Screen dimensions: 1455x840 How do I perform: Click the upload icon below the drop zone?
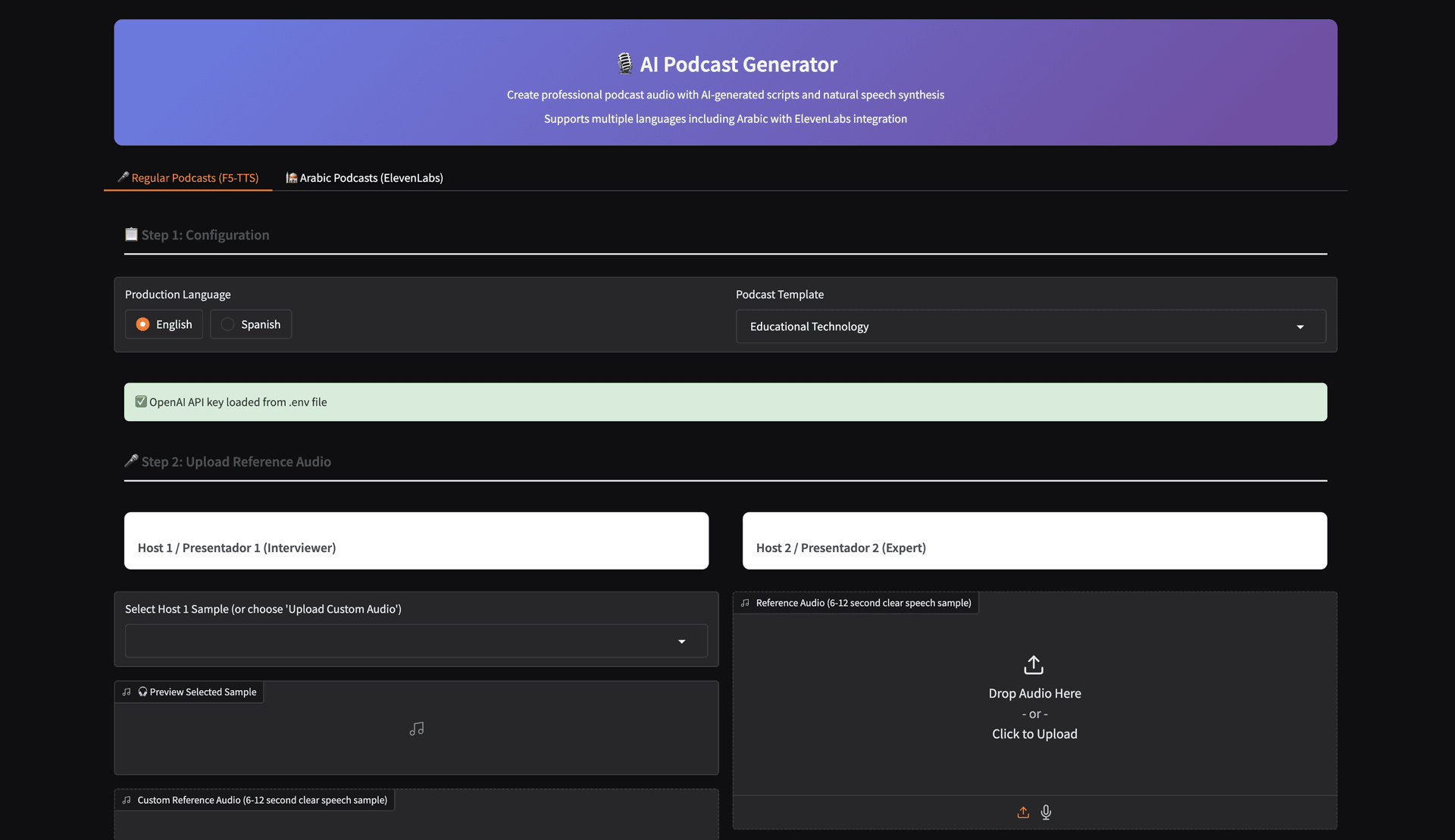(1022, 812)
